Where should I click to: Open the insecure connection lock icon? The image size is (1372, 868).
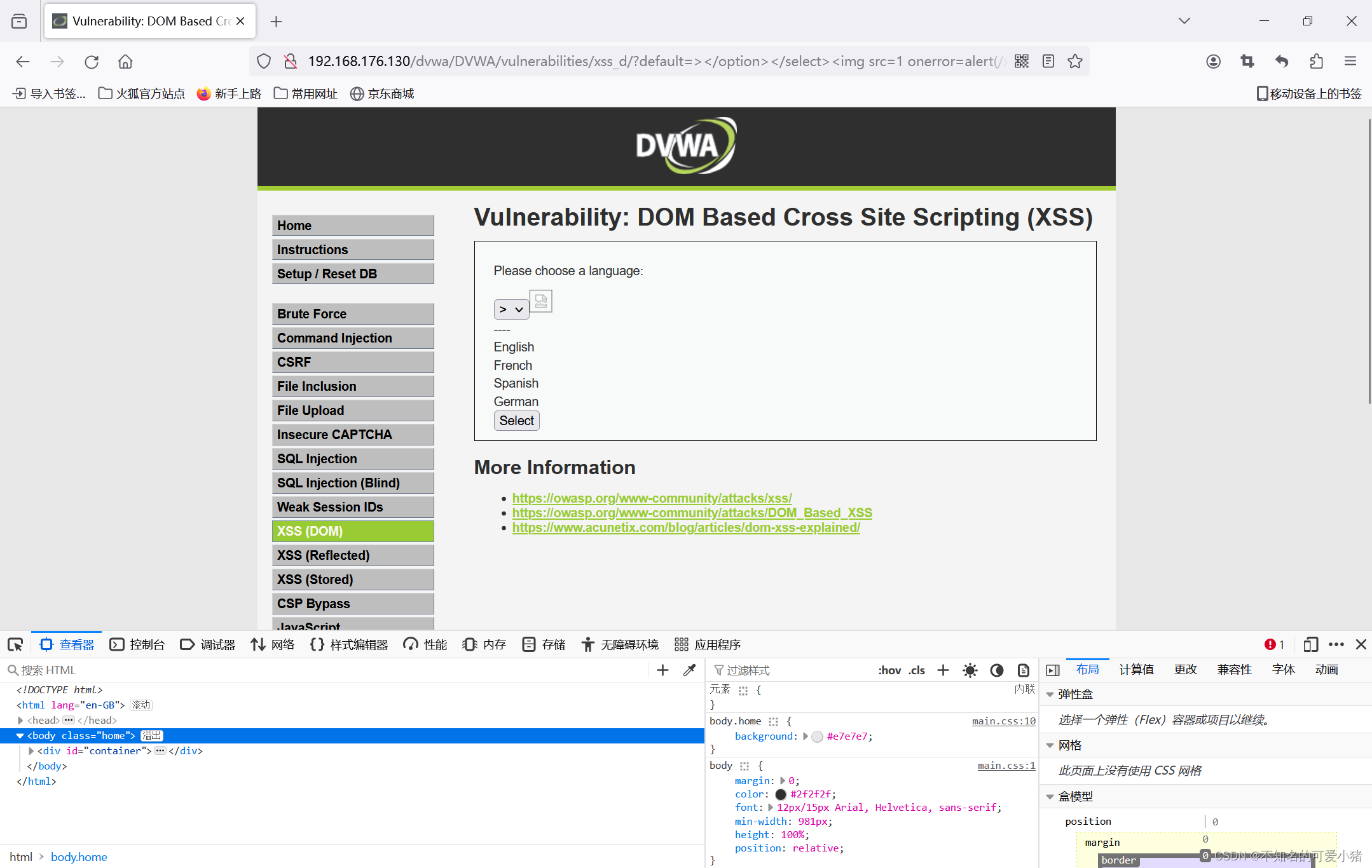click(x=291, y=62)
